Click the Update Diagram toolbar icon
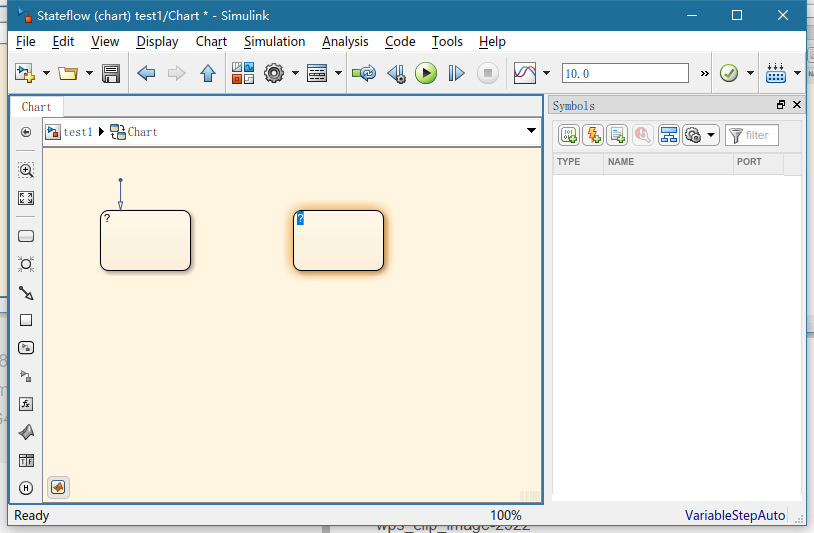Viewport: 814px width, 533px height. (x=364, y=73)
